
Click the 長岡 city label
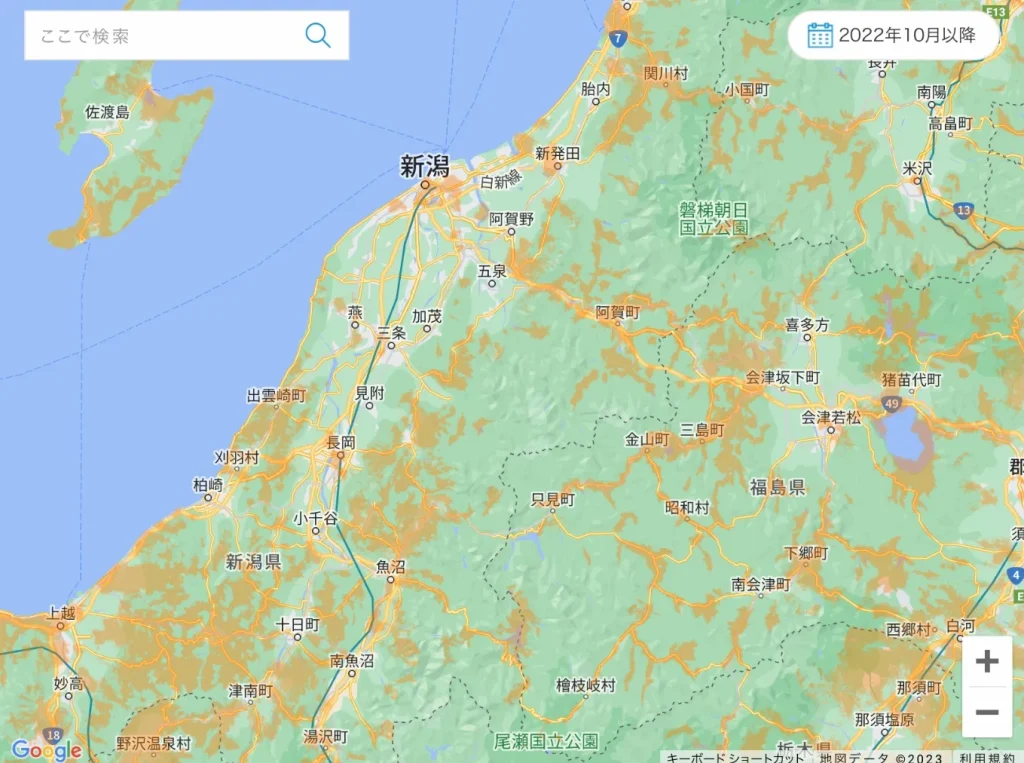click(x=341, y=443)
